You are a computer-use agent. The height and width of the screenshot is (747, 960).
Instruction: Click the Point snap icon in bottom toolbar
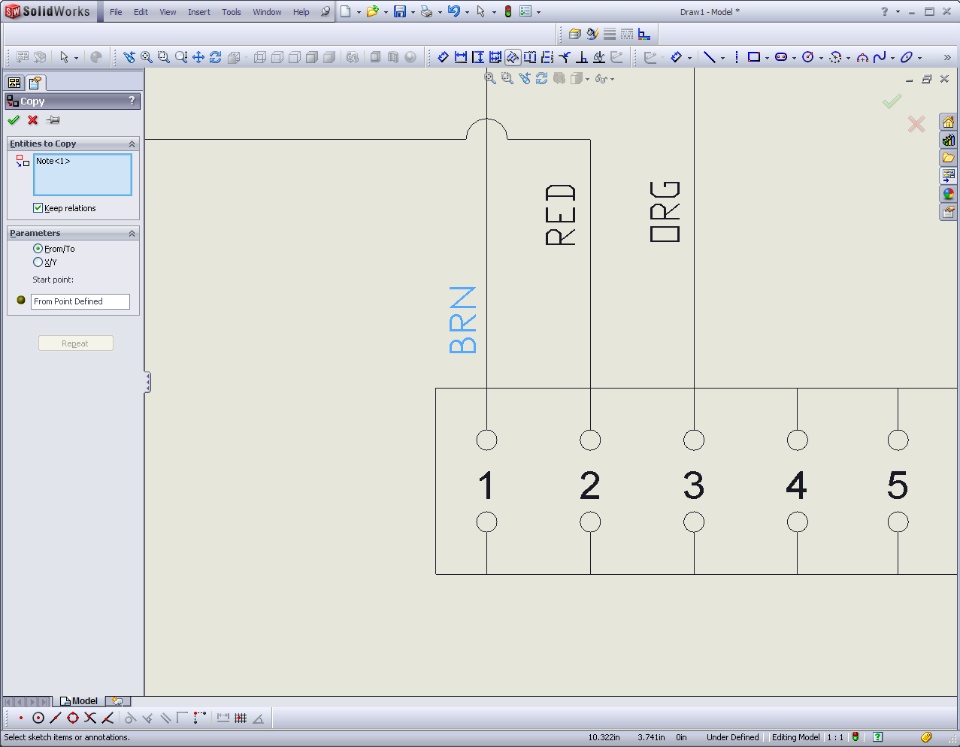21,718
